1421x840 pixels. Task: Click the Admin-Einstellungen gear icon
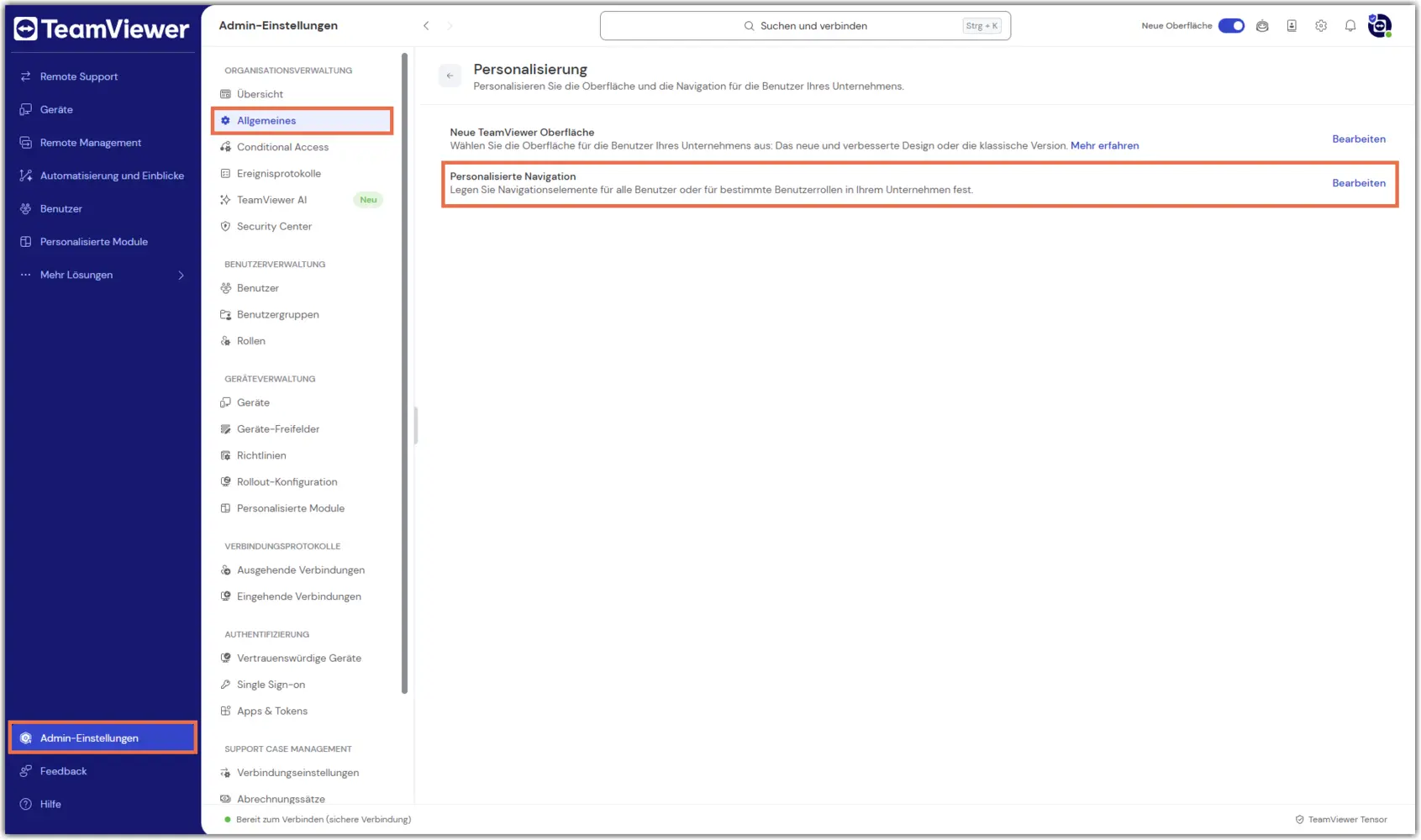26,738
